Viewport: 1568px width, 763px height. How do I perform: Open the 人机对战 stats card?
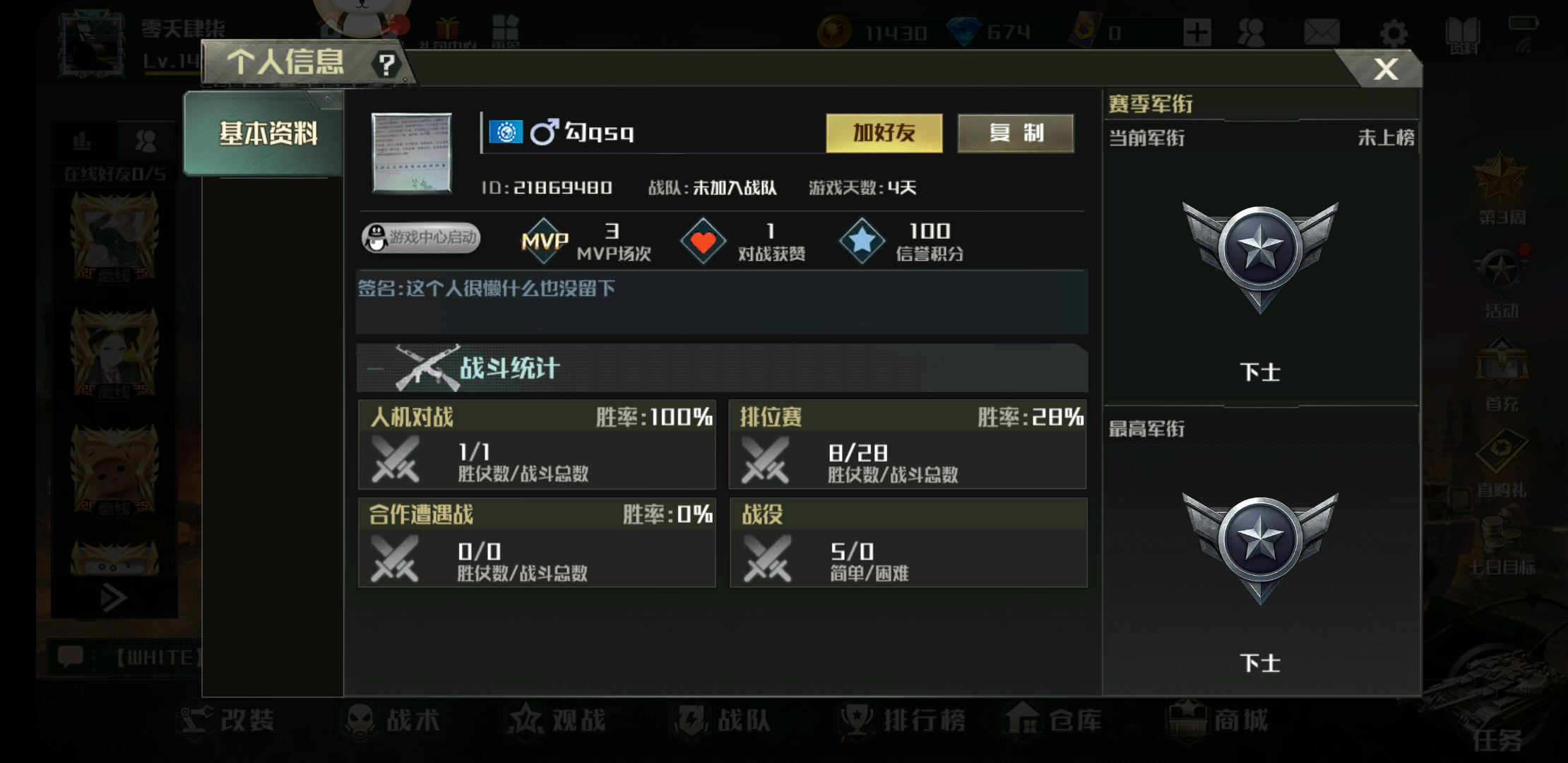pyautogui.click(x=537, y=444)
